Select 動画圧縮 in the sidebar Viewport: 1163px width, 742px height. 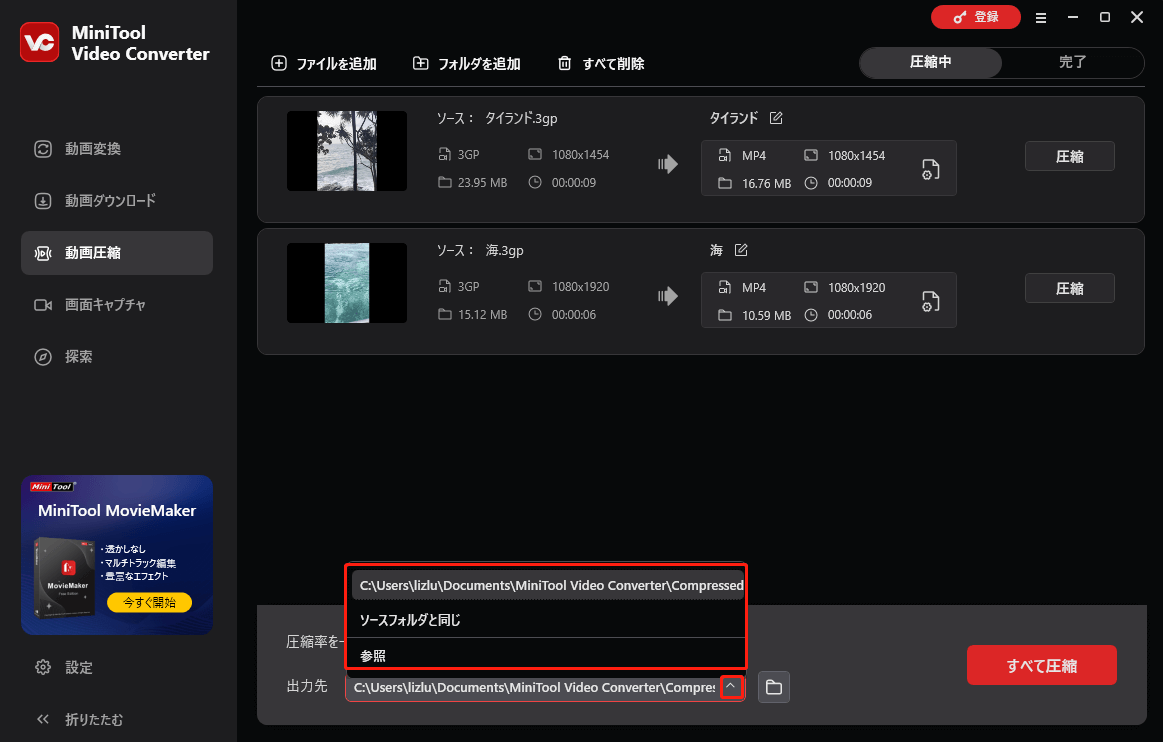coord(116,253)
